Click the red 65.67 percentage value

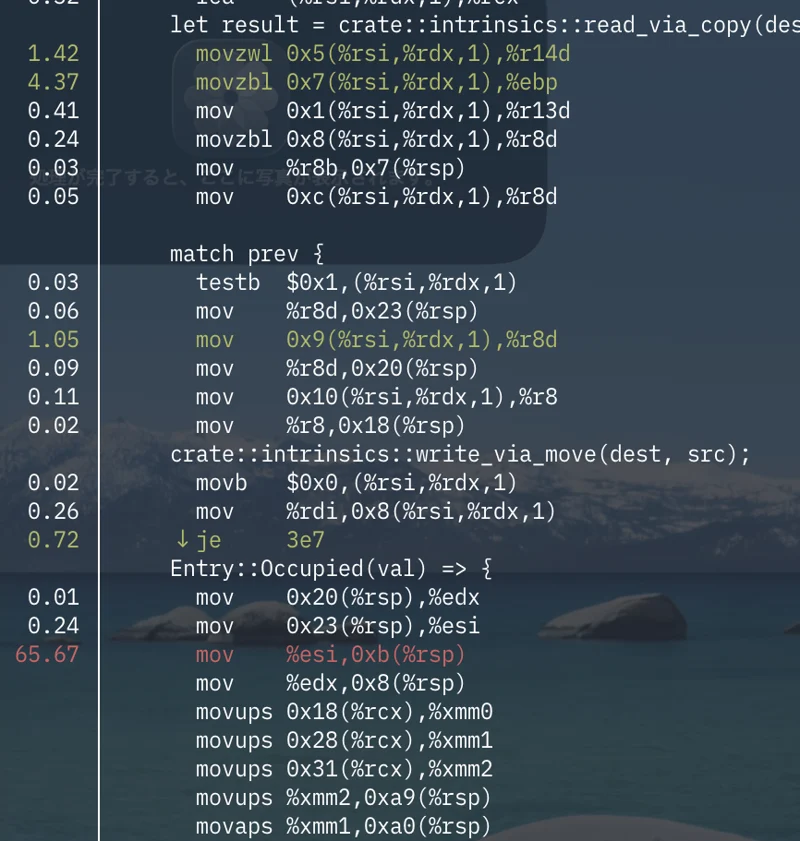[47, 655]
